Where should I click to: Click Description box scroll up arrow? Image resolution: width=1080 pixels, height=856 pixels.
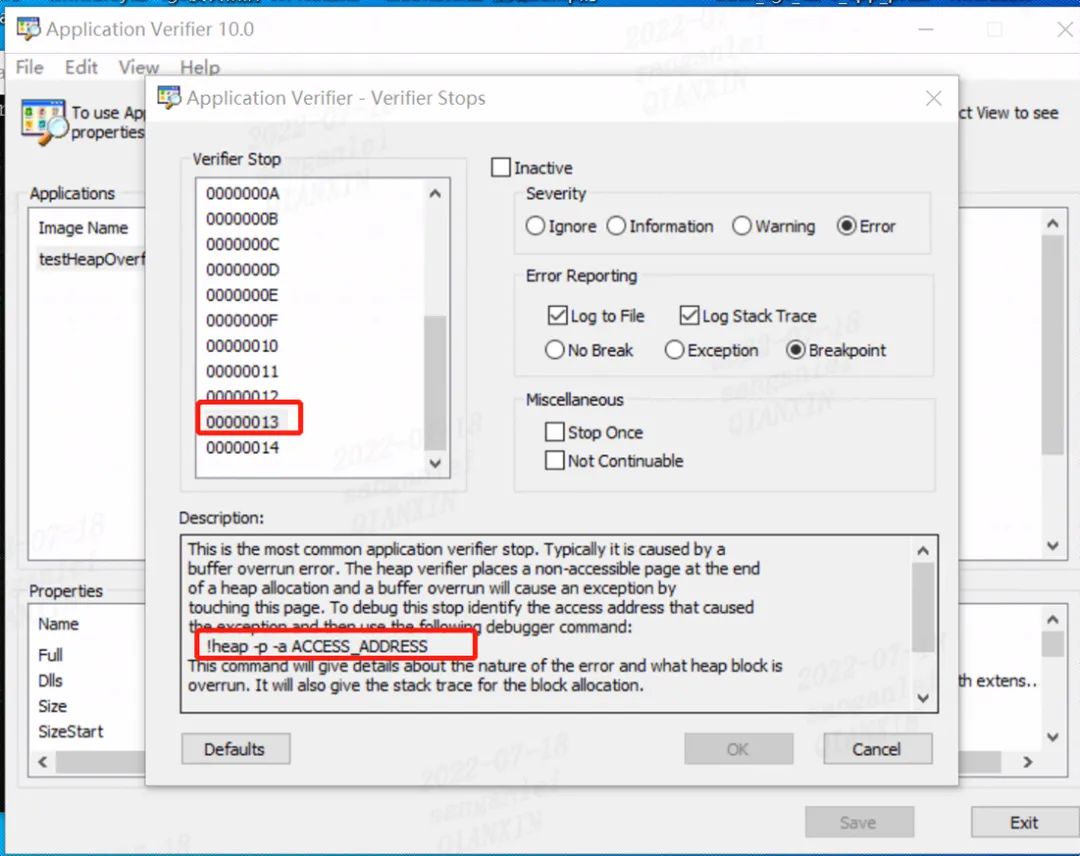tap(923, 550)
